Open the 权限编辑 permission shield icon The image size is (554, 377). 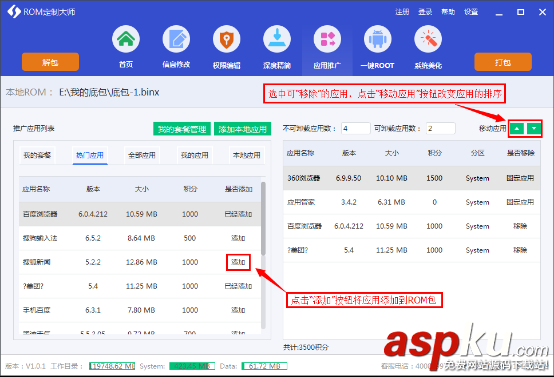tap(226, 39)
